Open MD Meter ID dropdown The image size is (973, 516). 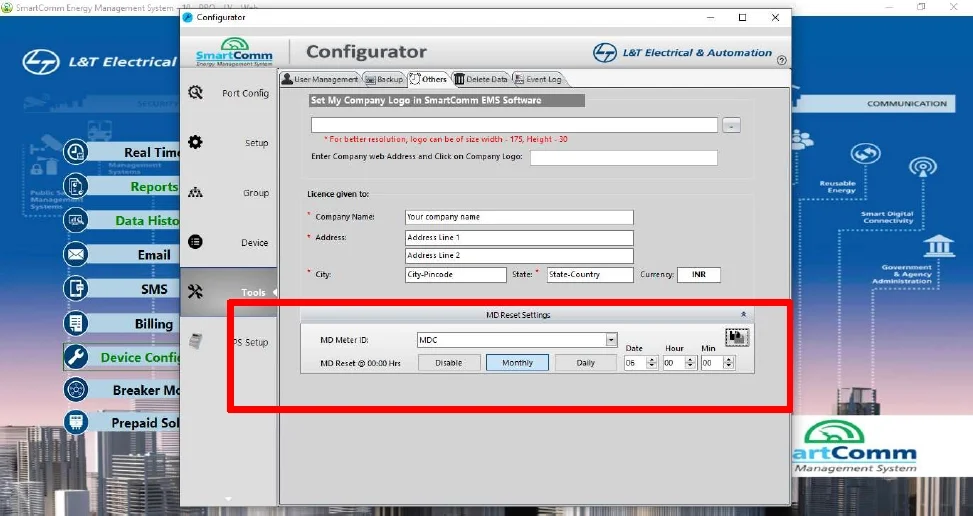pyautogui.click(x=611, y=340)
